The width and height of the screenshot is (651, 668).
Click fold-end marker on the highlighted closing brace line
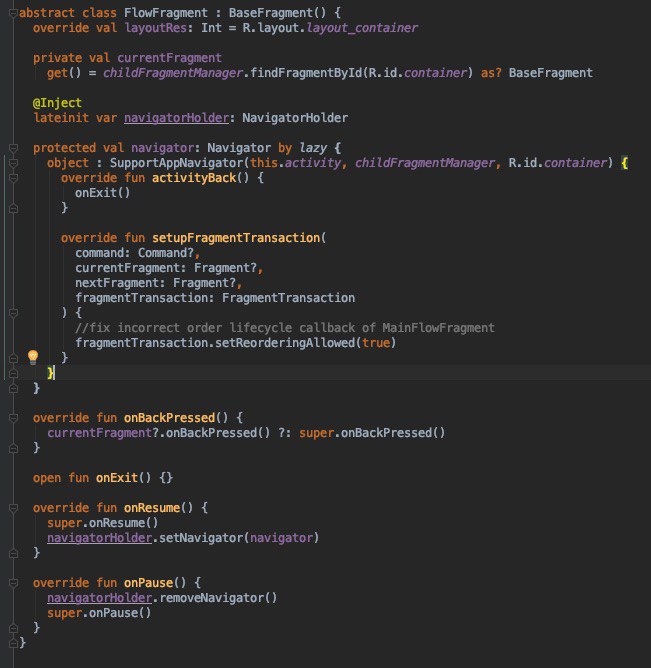13,373
